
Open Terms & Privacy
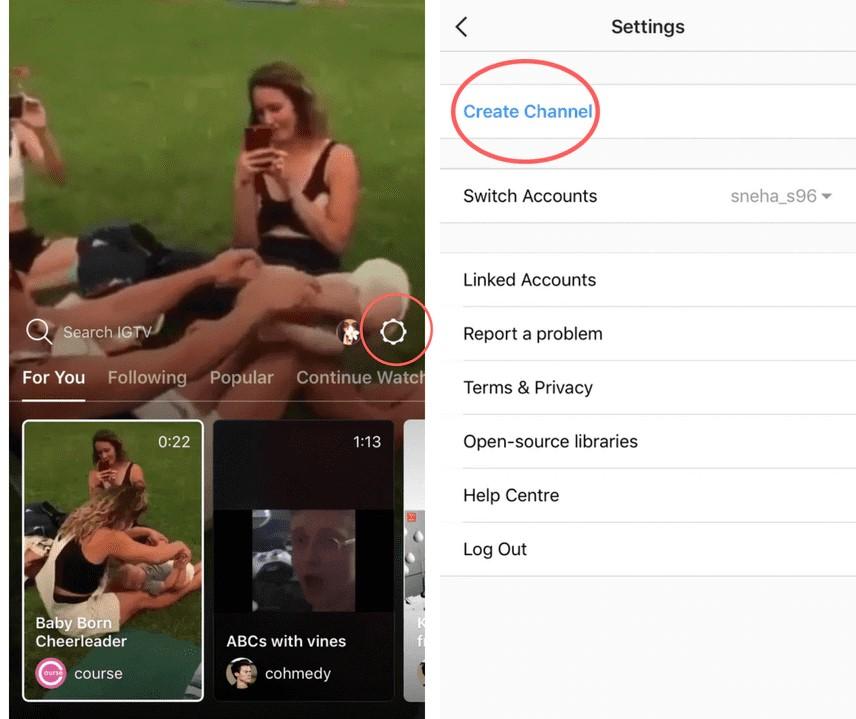(x=648, y=388)
